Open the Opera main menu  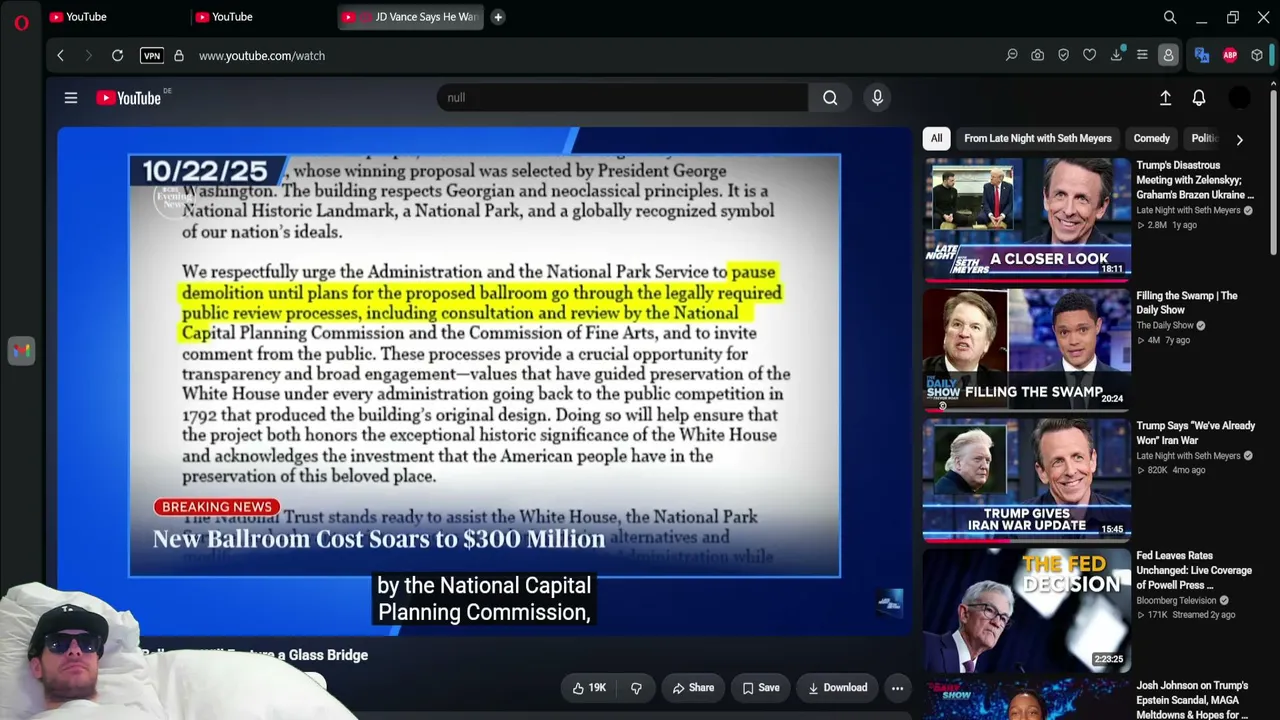(x=21, y=22)
